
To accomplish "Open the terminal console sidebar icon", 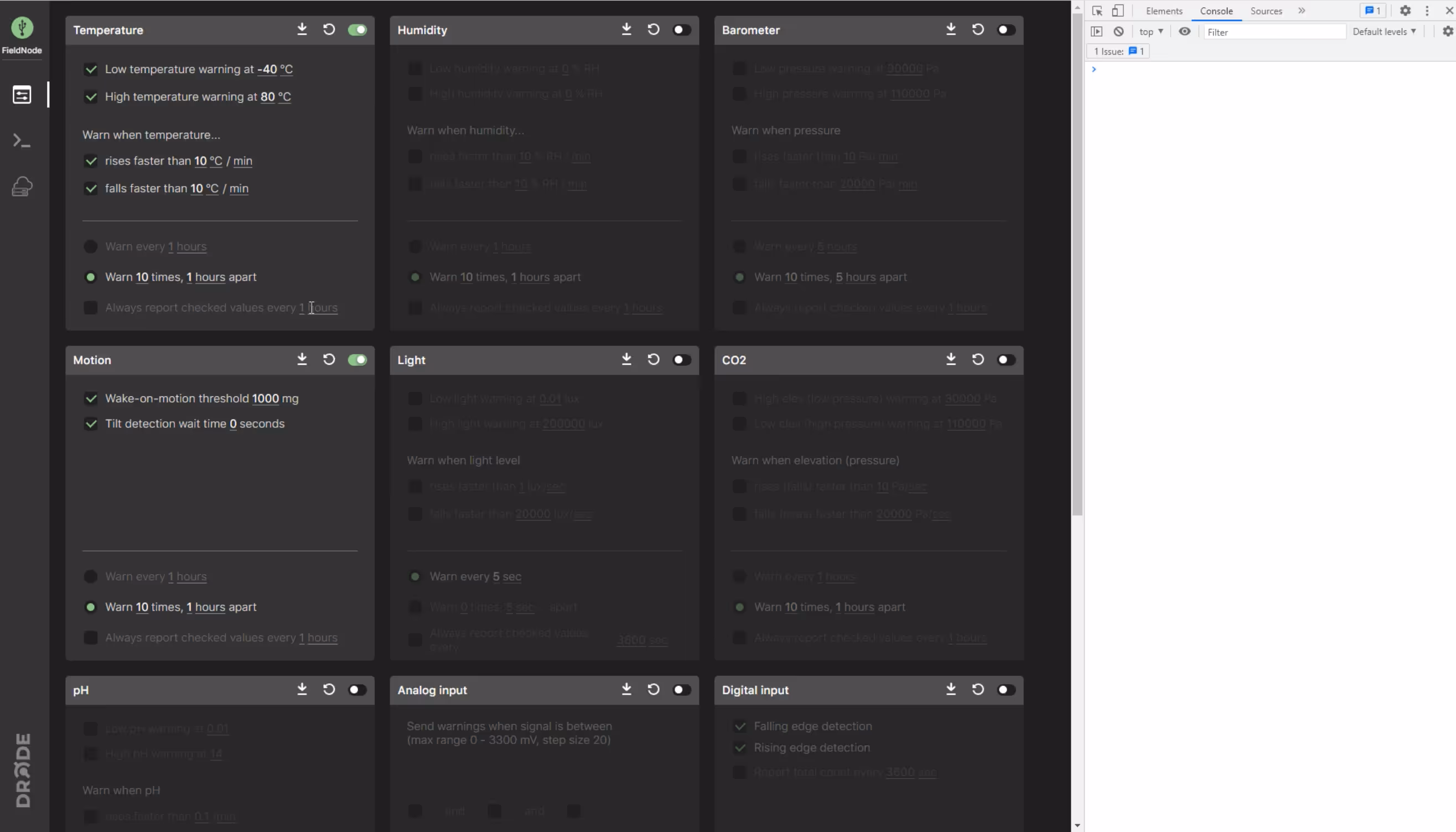I will tap(22, 141).
